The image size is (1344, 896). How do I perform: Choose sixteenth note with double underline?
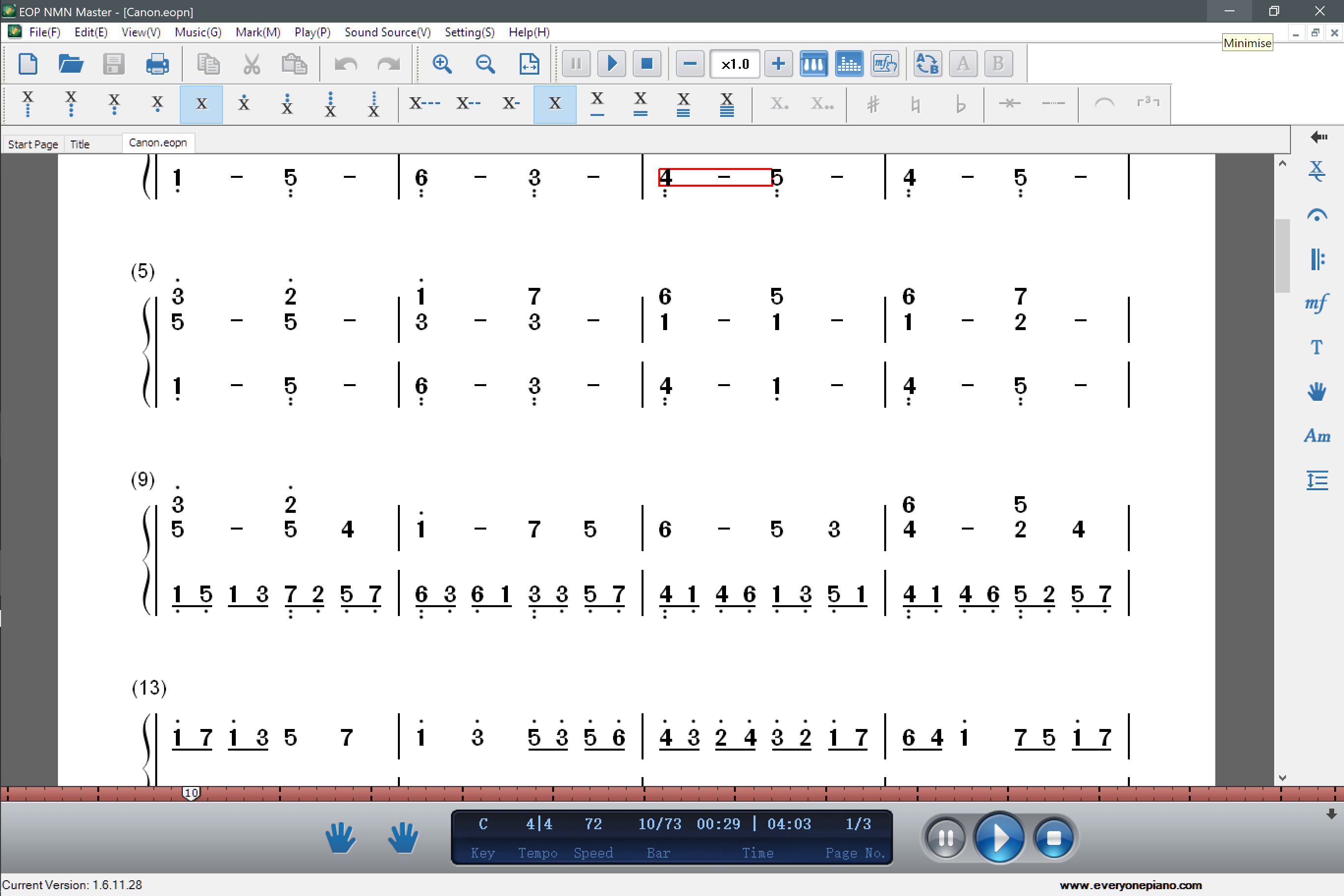pos(641,104)
